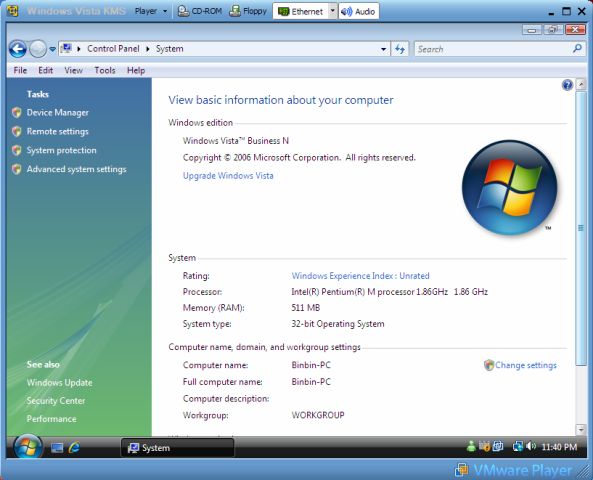
Task: Refresh the System page
Action: 400,49
